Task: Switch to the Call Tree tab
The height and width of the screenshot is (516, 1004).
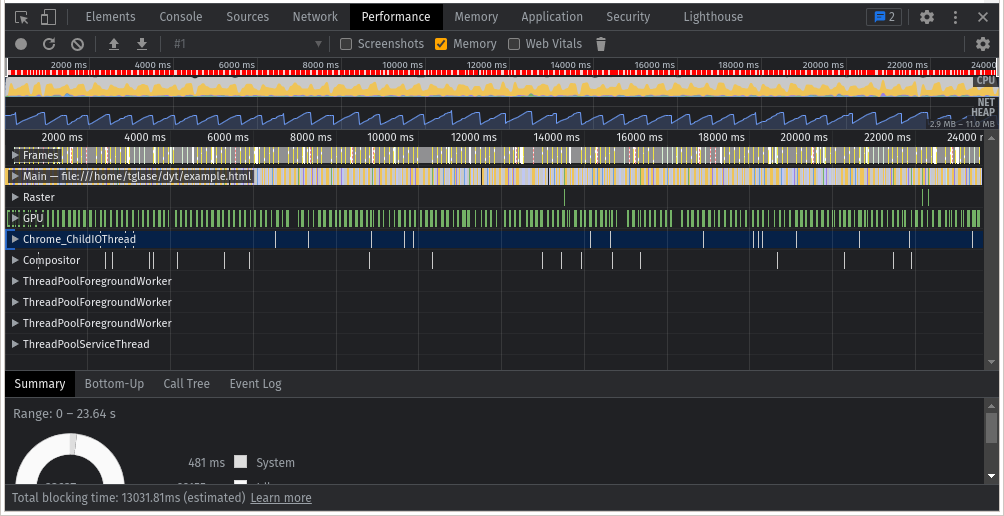Action: click(x=186, y=384)
